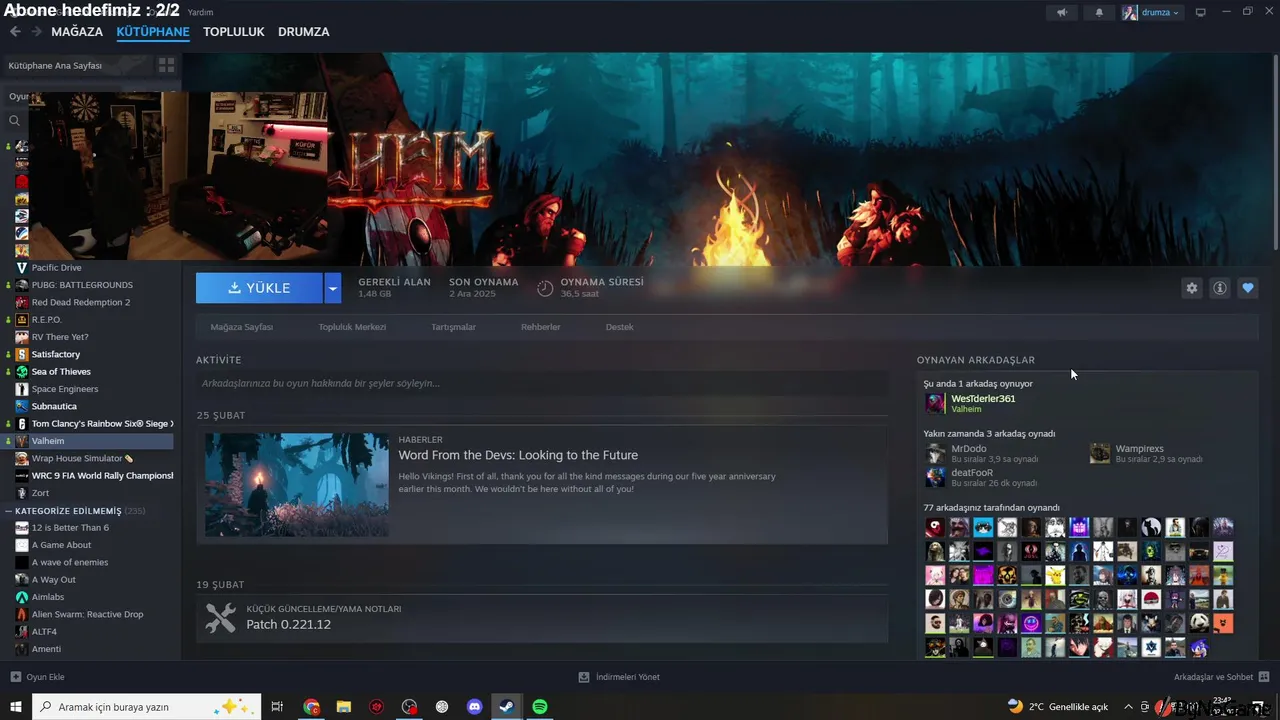The width and height of the screenshot is (1280, 720).
Task: Open Tartışmalar link
Action: coord(453,327)
